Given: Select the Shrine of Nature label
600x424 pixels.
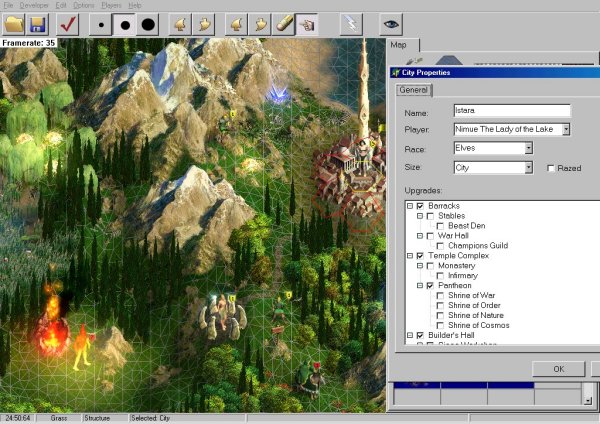Looking at the screenshot, I should pyautogui.click(x=476, y=315).
